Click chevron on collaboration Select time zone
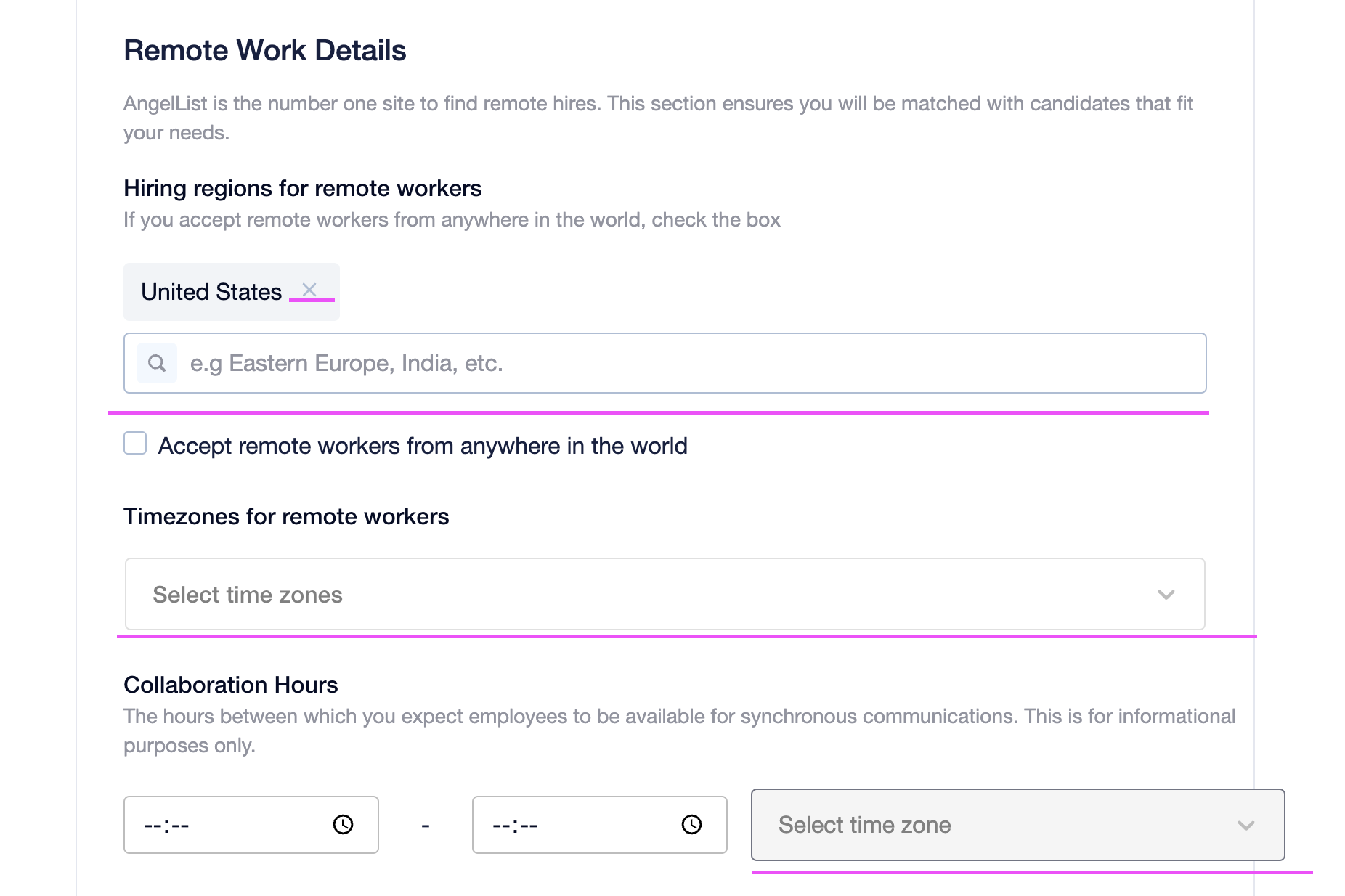Viewport: 1345px width, 896px height. [x=1246, y=826]
